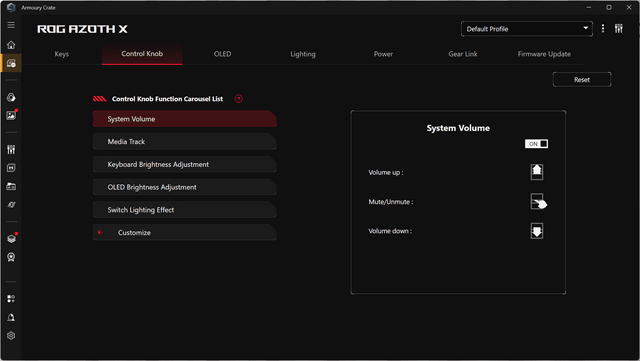This screenshot has height=361, width=640.
Task: Open the four-squares content icon in the sidebar
Action: (11, 299)
